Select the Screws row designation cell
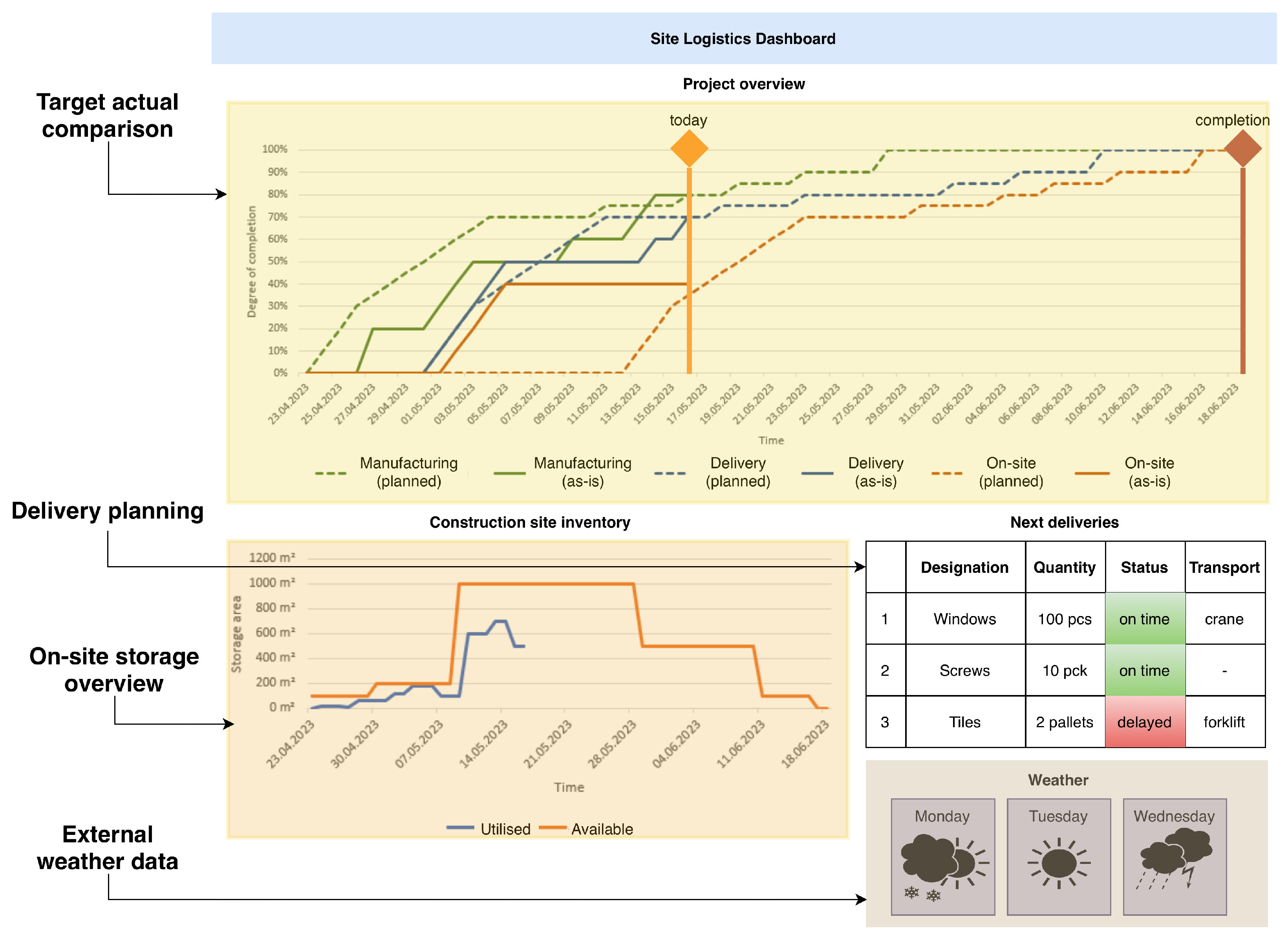 click(x=964, y=670)
